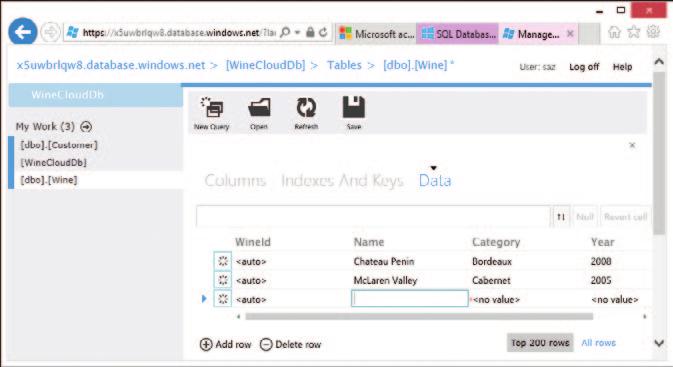Image resolution: width=673 pixels, height=367 pixels.
Task: Click row icon for McLaren Valley row
Action: tap(223, 280)
